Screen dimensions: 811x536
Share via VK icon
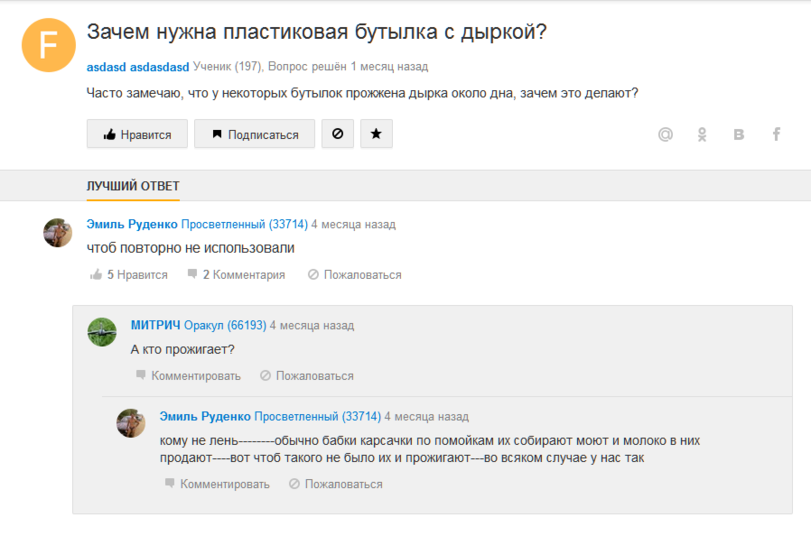click(739, 134)
